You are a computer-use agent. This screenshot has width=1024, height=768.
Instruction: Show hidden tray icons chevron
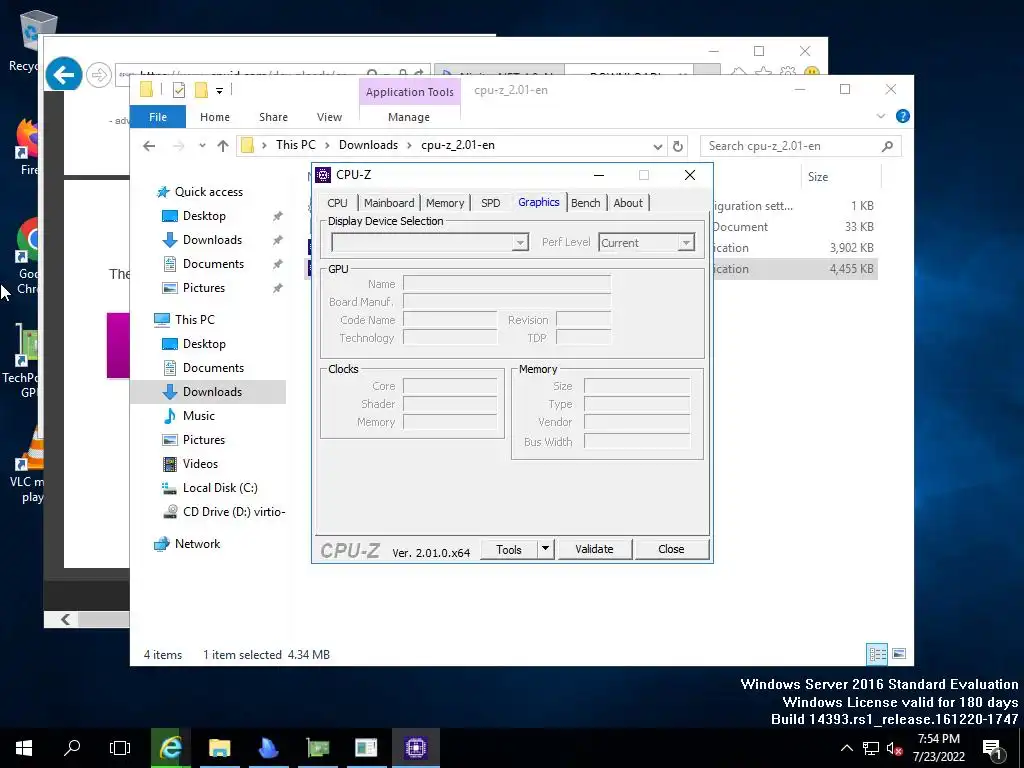846,748
